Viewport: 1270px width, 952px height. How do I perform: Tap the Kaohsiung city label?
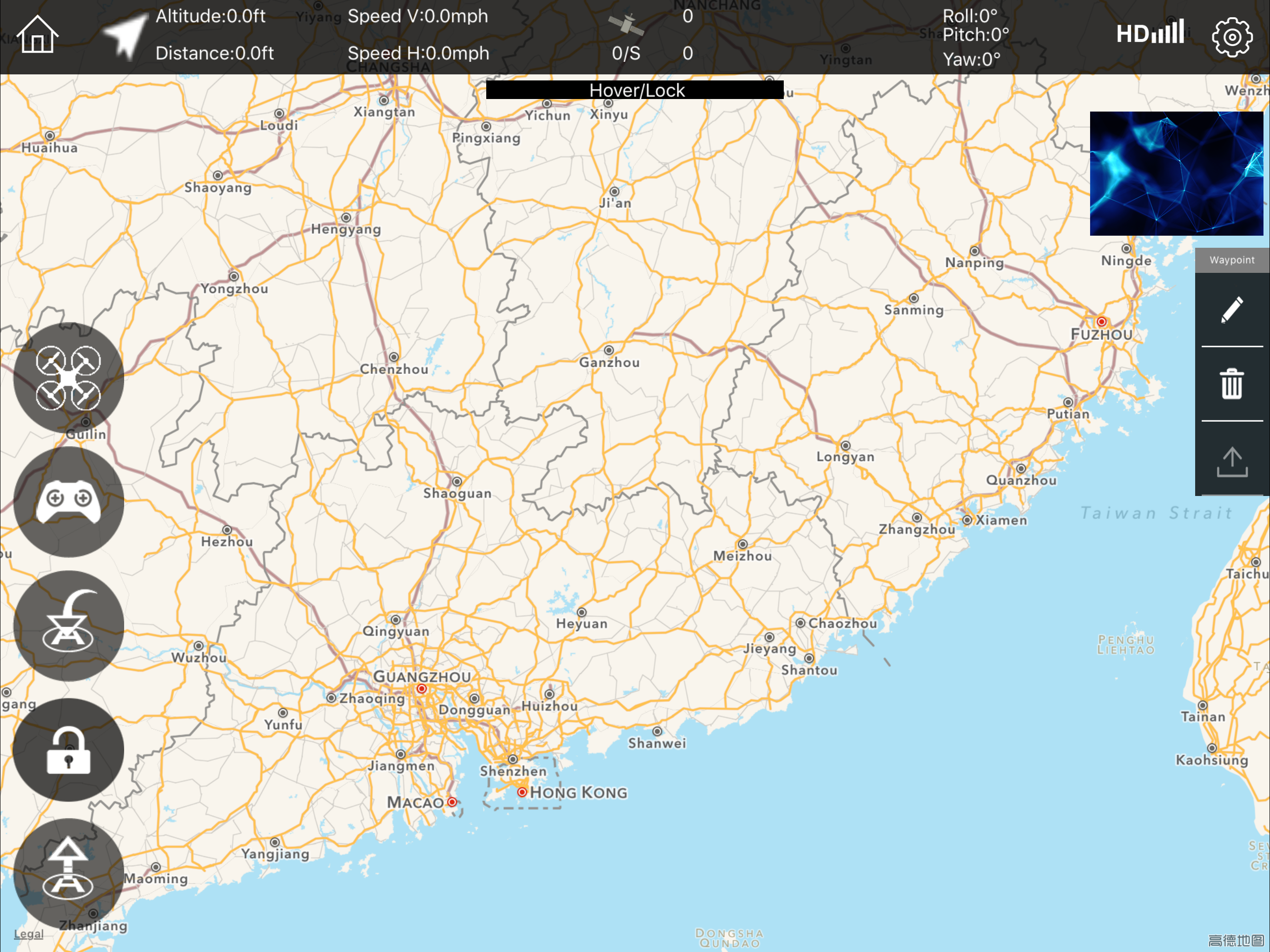1211,760
